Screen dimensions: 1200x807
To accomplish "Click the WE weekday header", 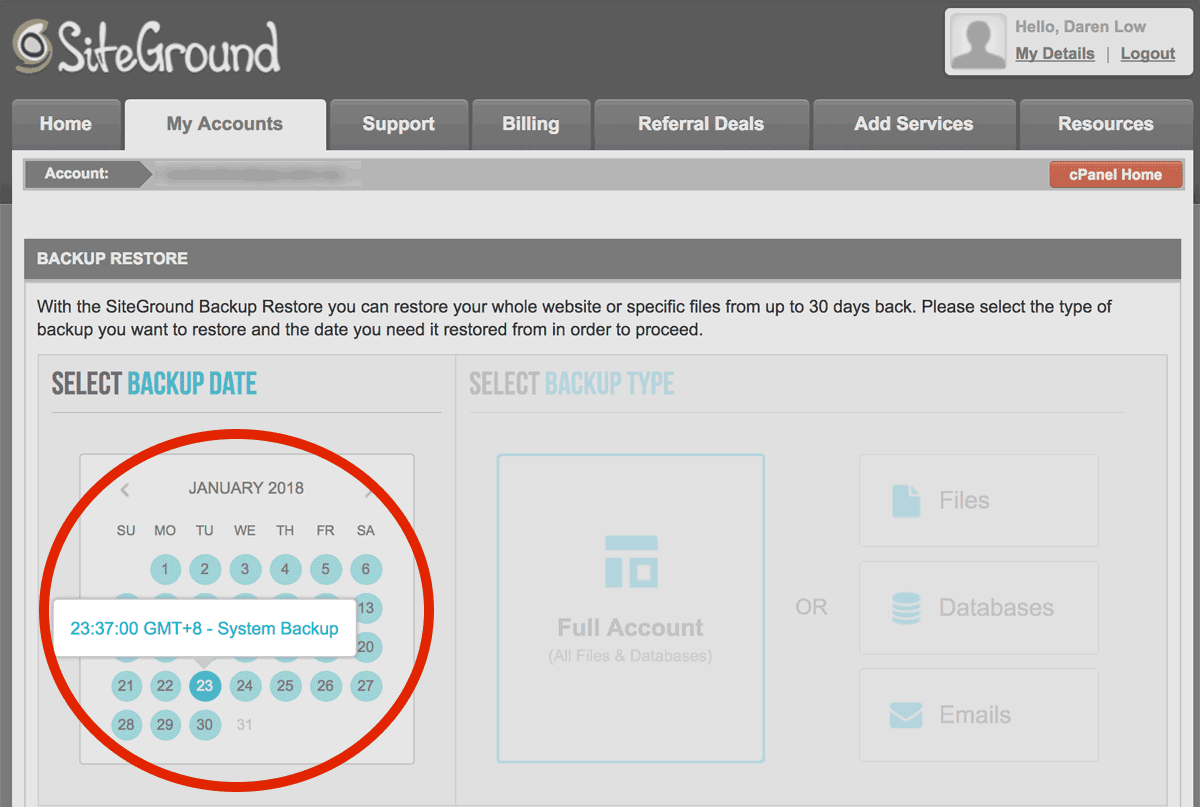I will [x=245, y=531].
